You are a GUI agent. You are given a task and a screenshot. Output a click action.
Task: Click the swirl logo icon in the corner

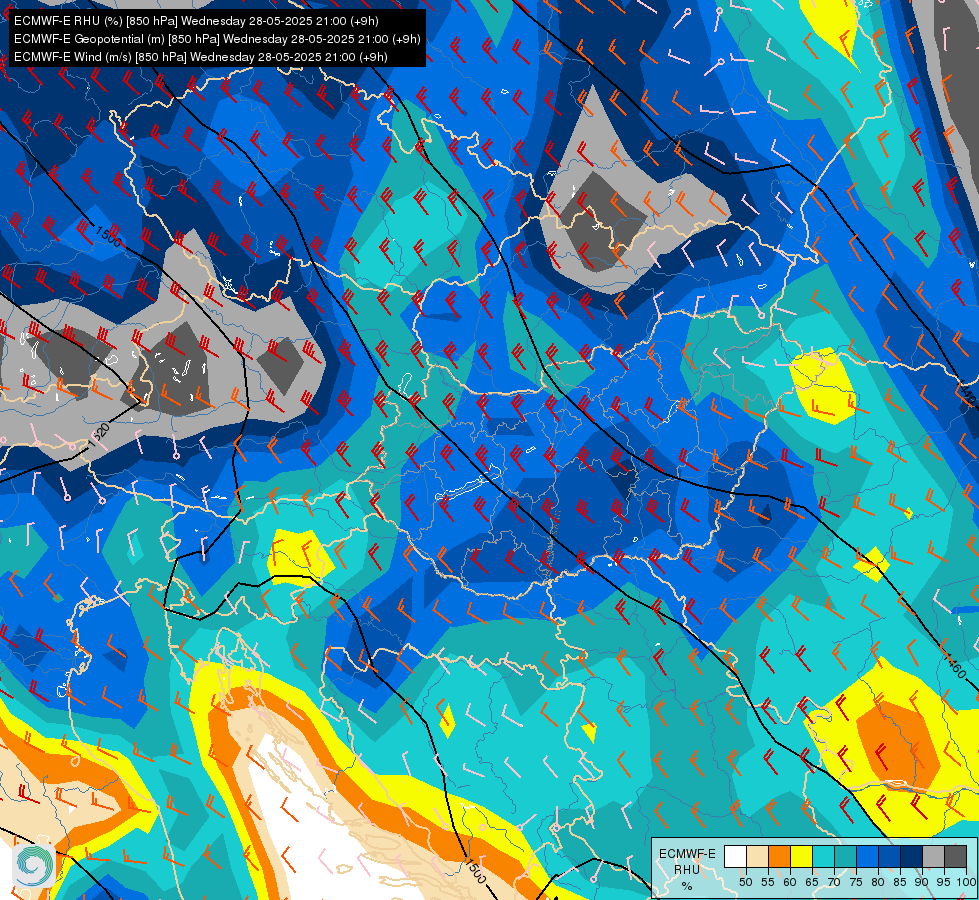[x=34, y=864]
